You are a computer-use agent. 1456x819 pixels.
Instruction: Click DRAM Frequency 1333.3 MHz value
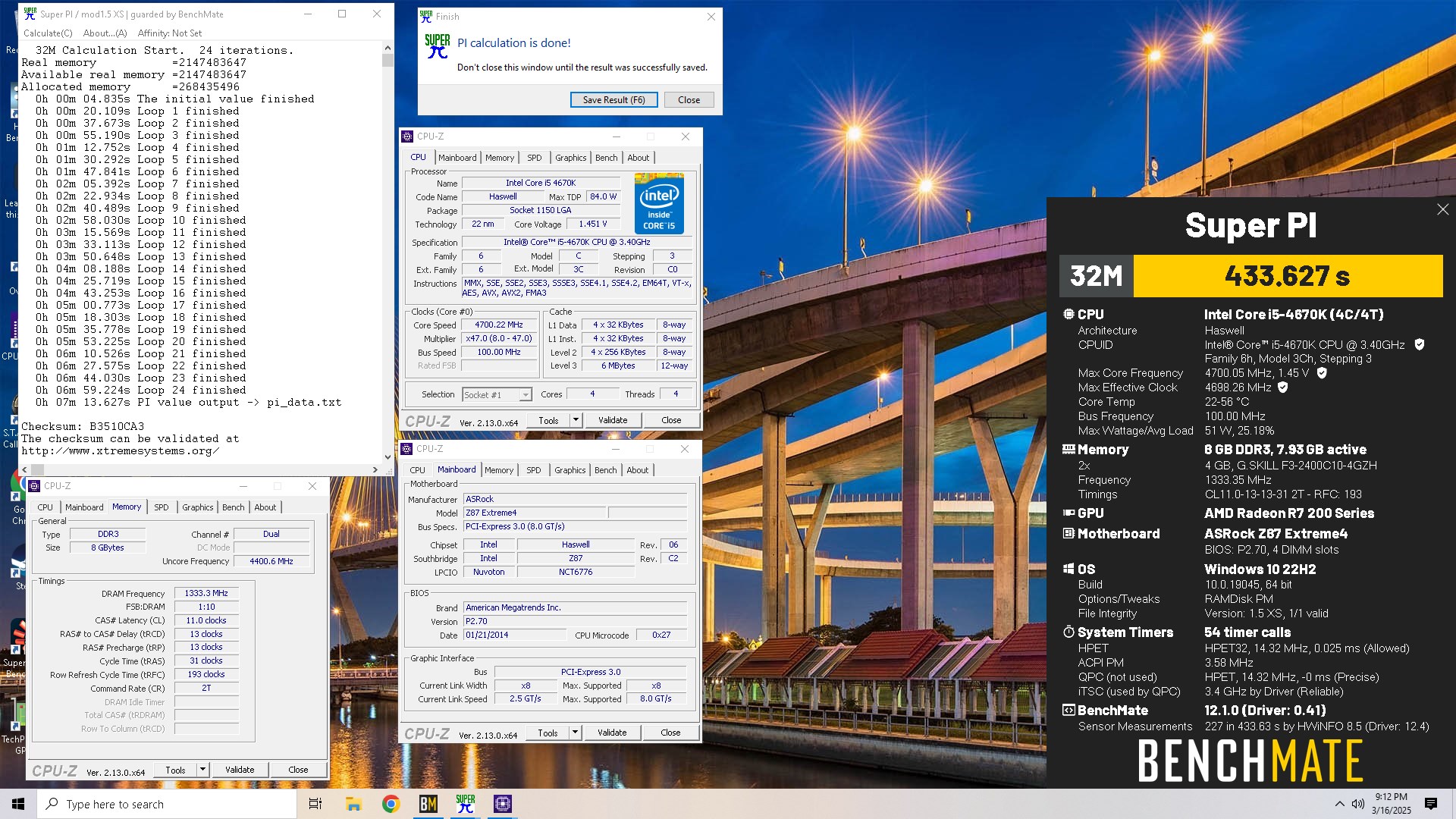(x=206, y=593)
